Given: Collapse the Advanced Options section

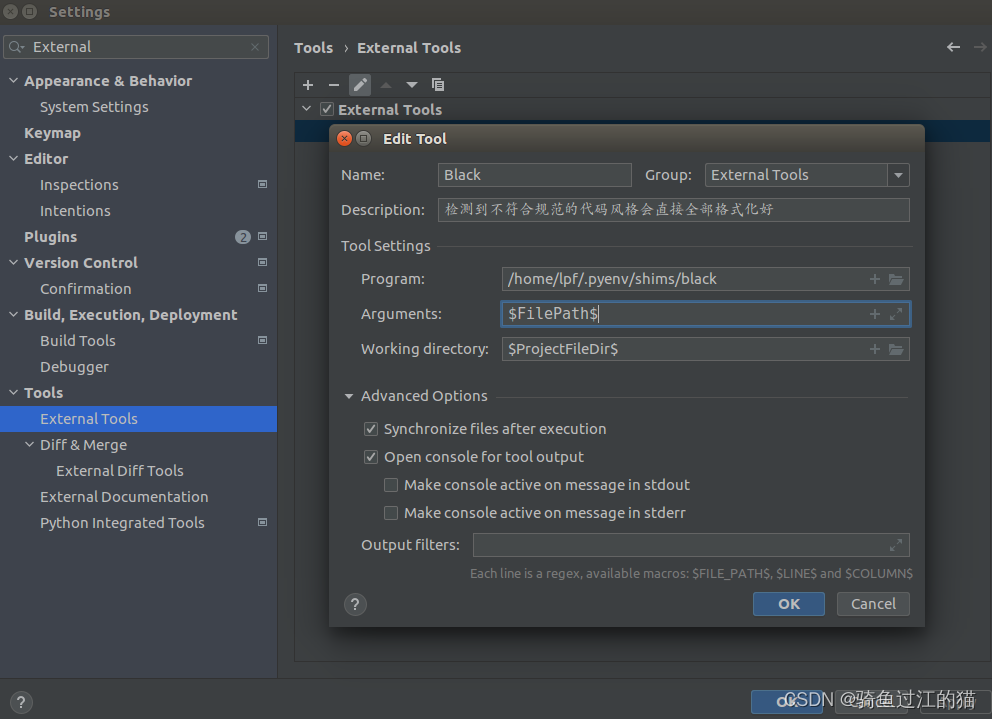Looking at the screenshot, I should click(349, 396).
